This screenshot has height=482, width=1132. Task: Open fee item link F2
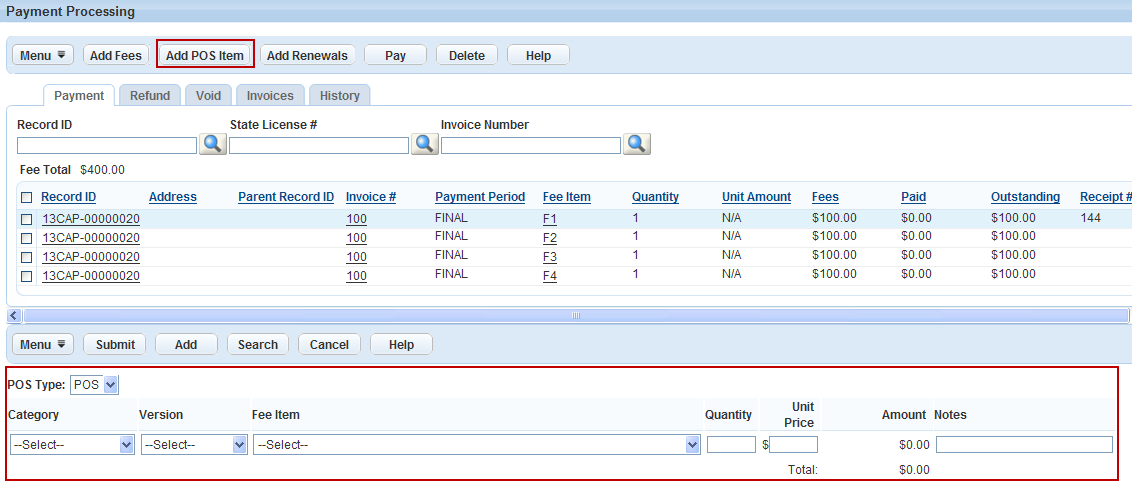click(549, 238)
